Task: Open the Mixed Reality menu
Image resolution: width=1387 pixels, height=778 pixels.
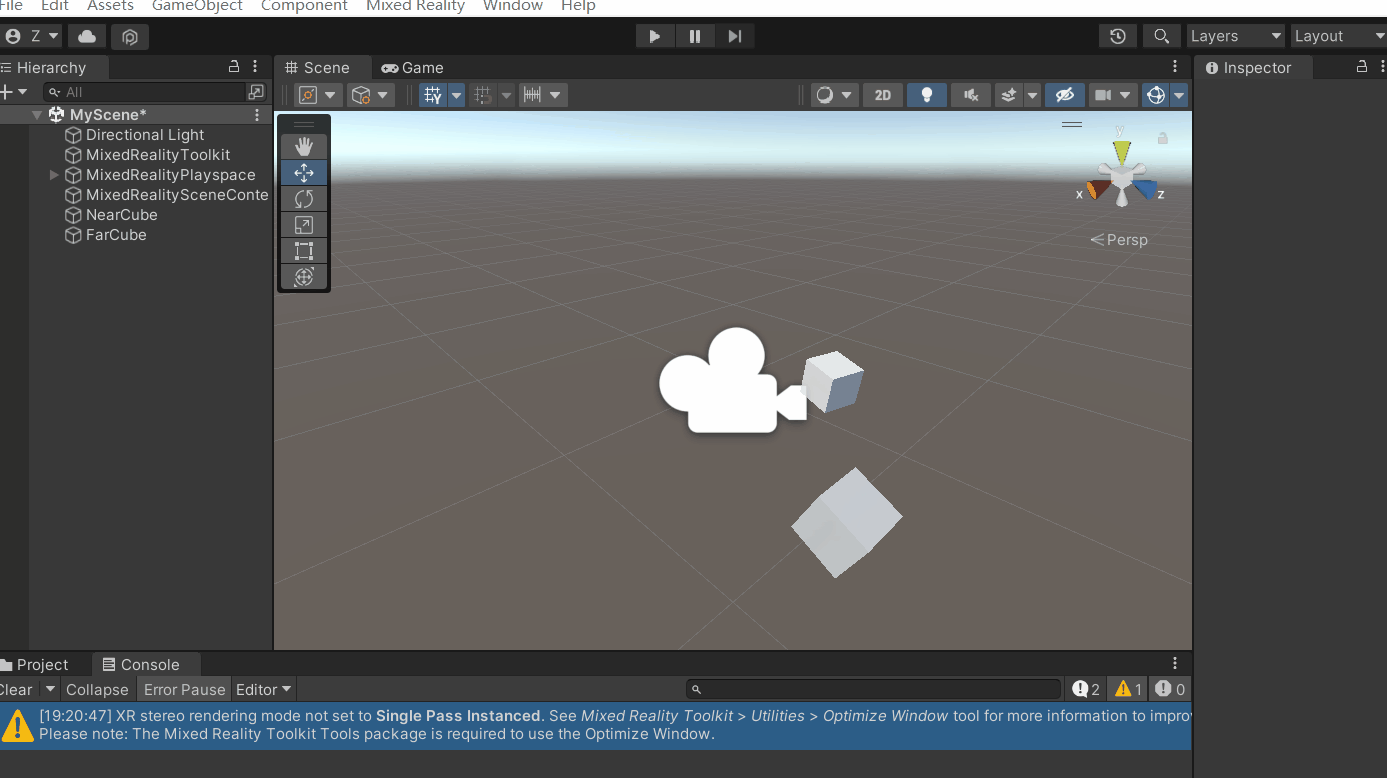Action: 415,6
